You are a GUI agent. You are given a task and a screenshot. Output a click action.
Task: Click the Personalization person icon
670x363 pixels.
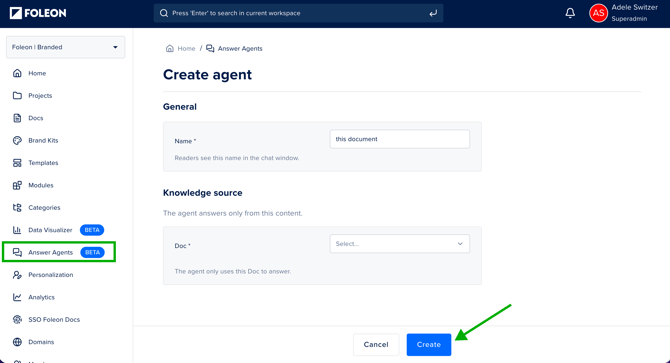click(17, 275)
